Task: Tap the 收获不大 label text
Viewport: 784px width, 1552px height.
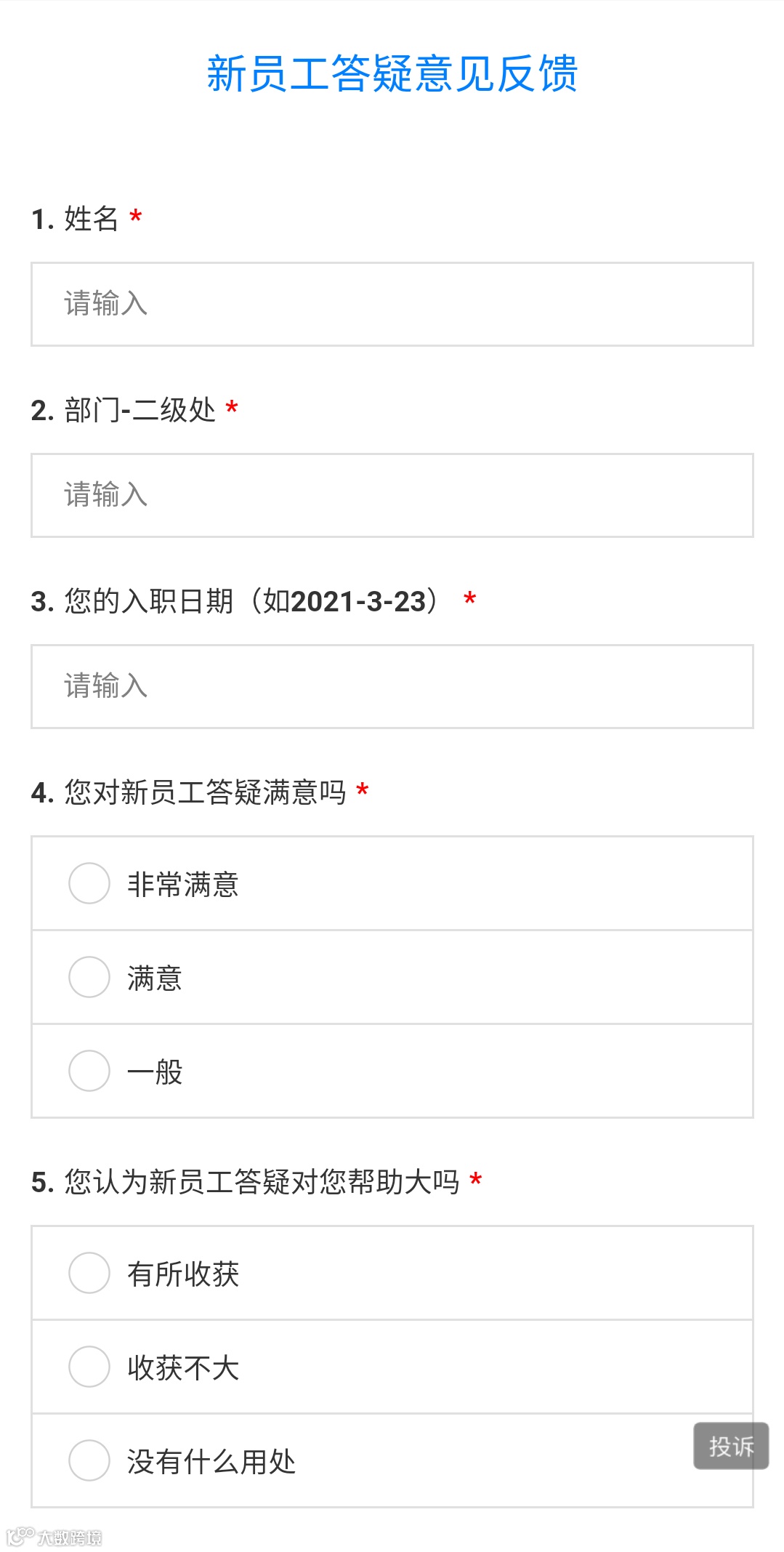Action: click(x=183, y=1368)
